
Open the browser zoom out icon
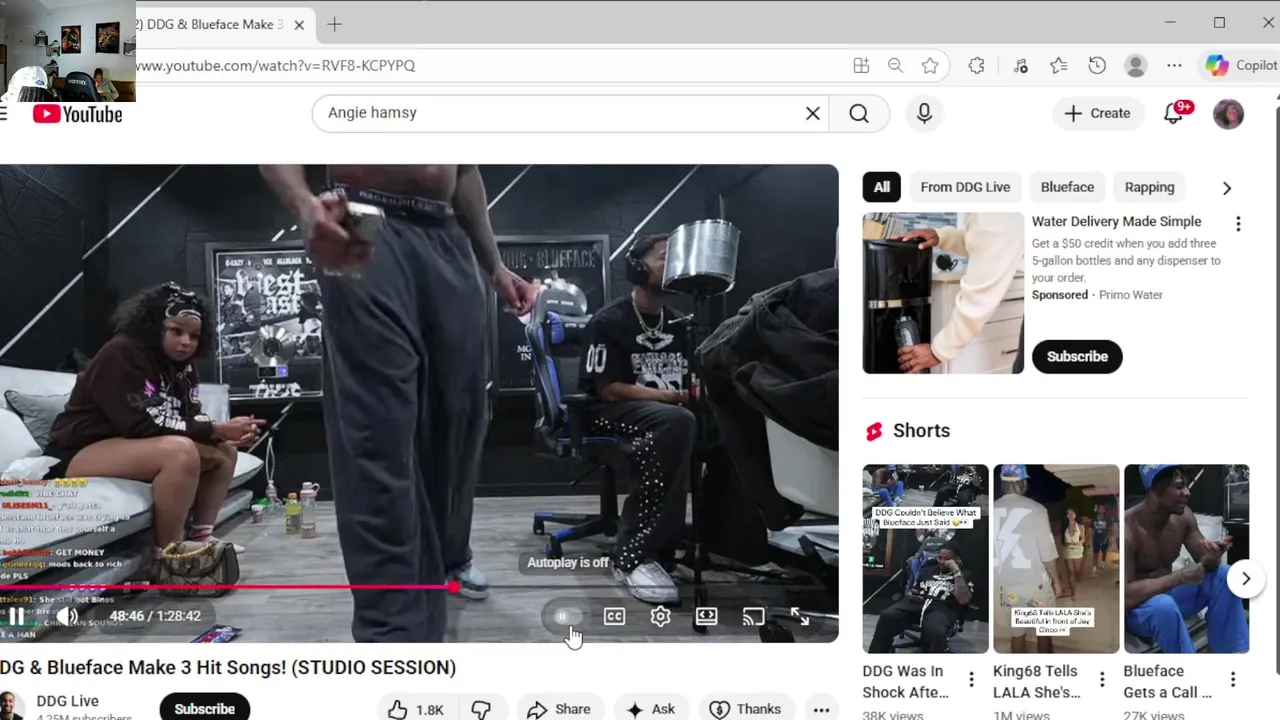pyautogui.click(x=895, y=65)
